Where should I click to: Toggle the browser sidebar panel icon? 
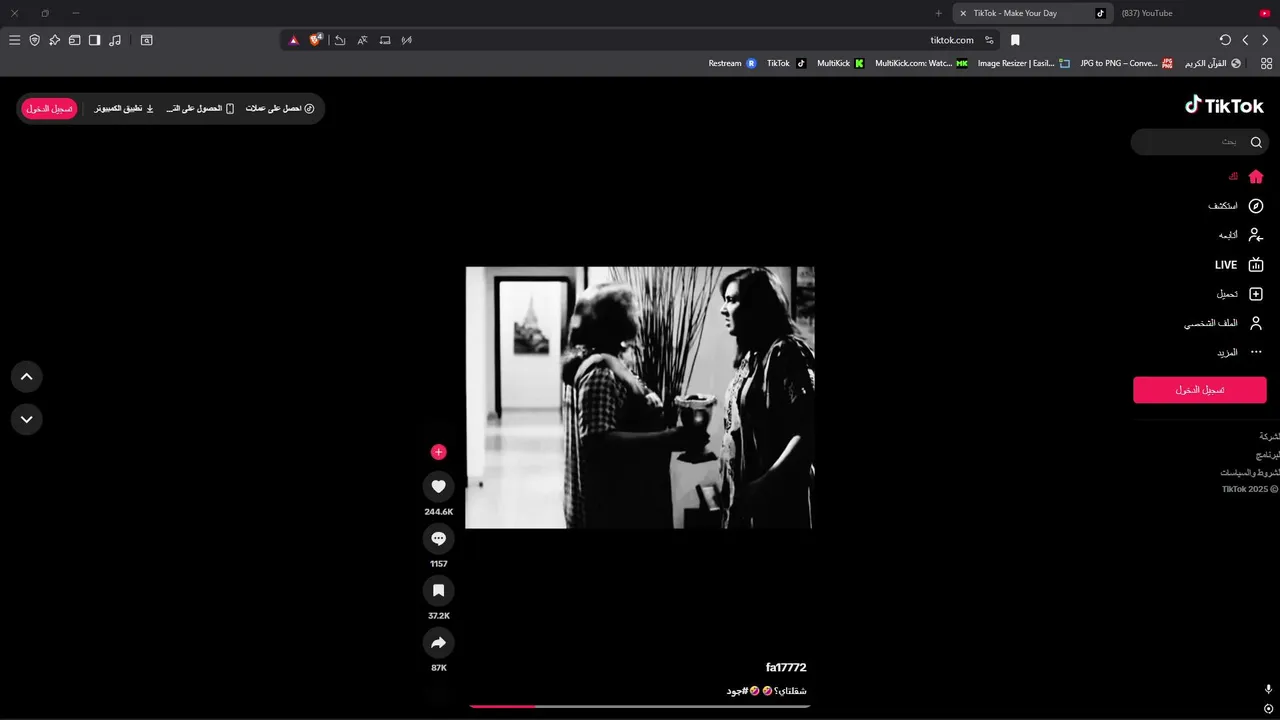coord(94,40)
